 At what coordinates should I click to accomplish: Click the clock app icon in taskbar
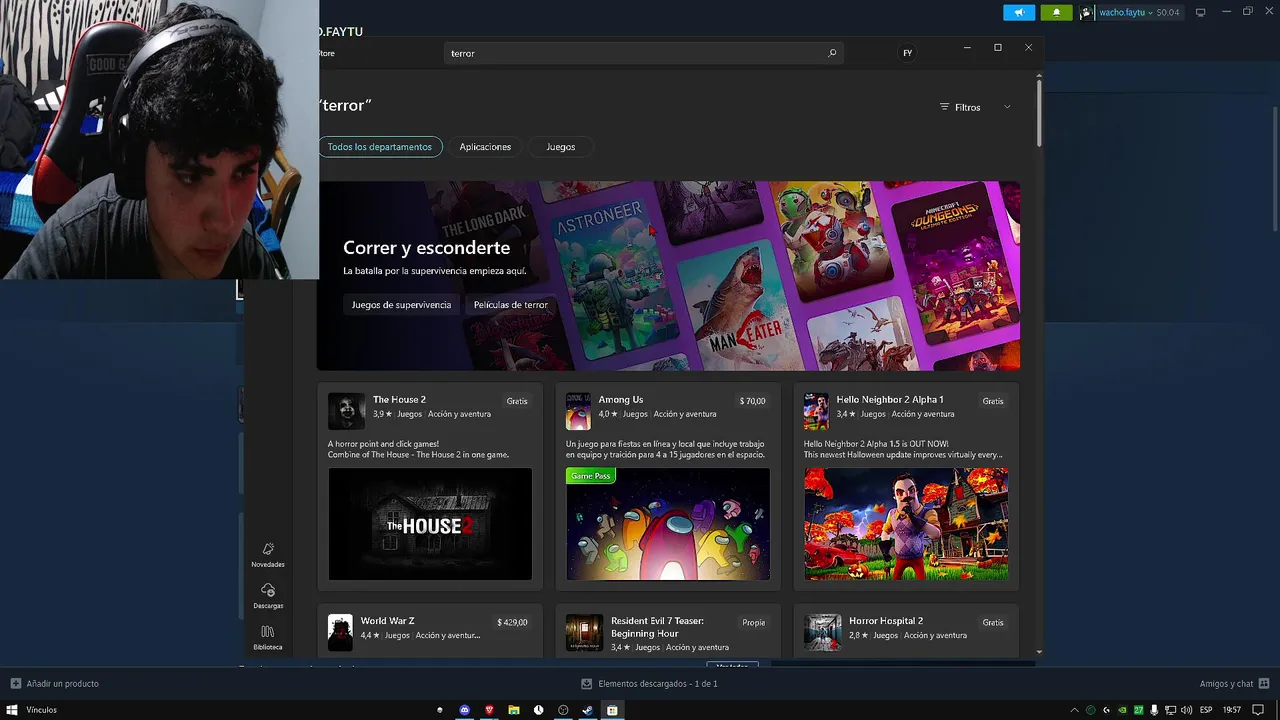click(x=538, y=710)
